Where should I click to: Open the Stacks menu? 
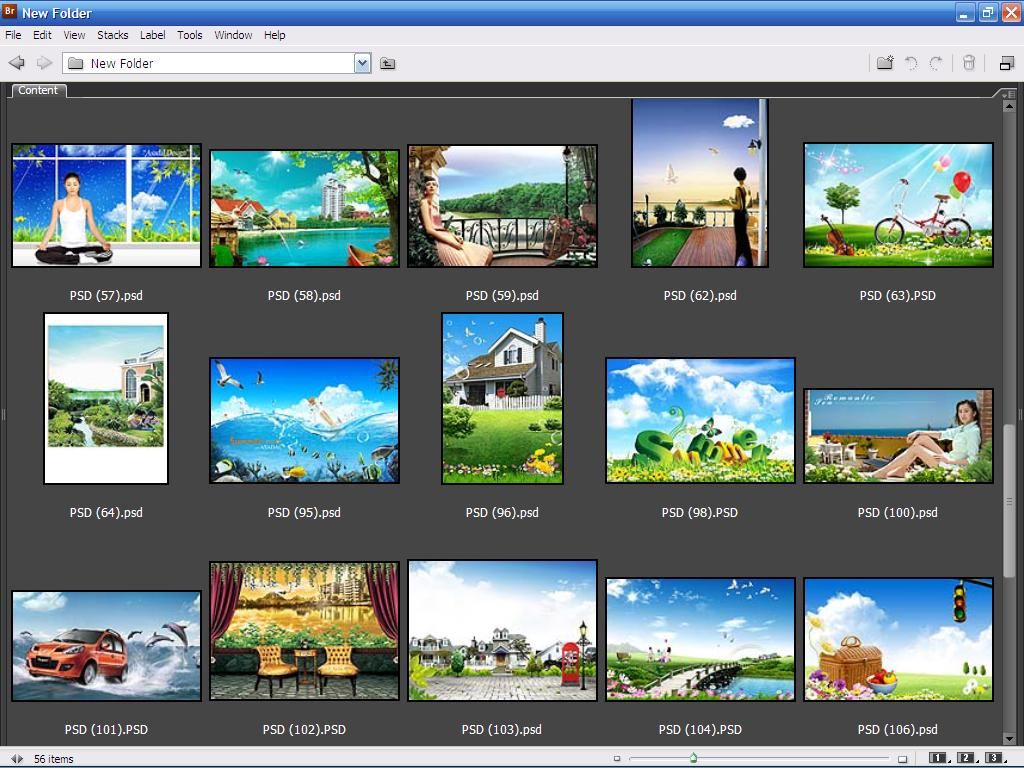coord(112,35)
